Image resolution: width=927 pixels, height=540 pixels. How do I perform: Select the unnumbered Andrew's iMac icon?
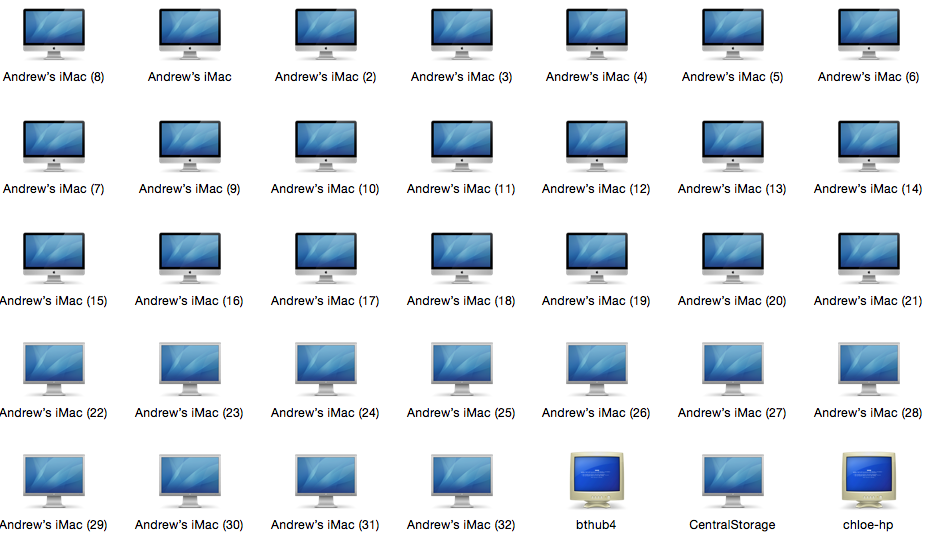point(190,34)
